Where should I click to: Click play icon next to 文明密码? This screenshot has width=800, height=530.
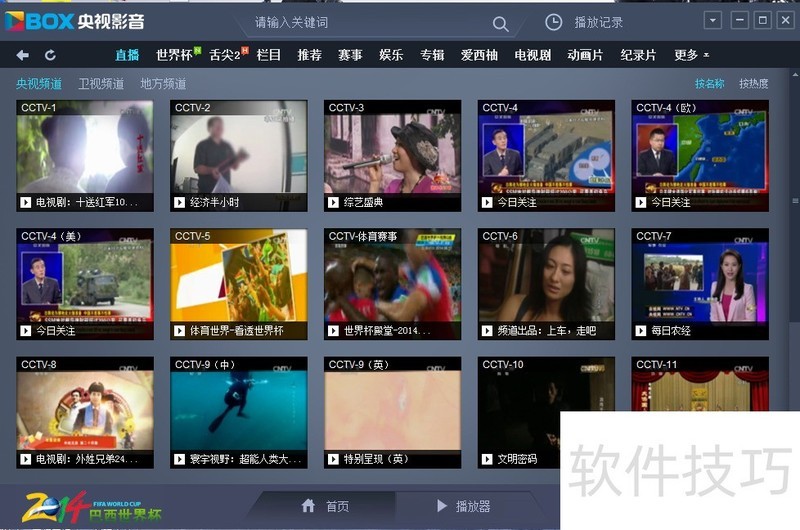487,459
